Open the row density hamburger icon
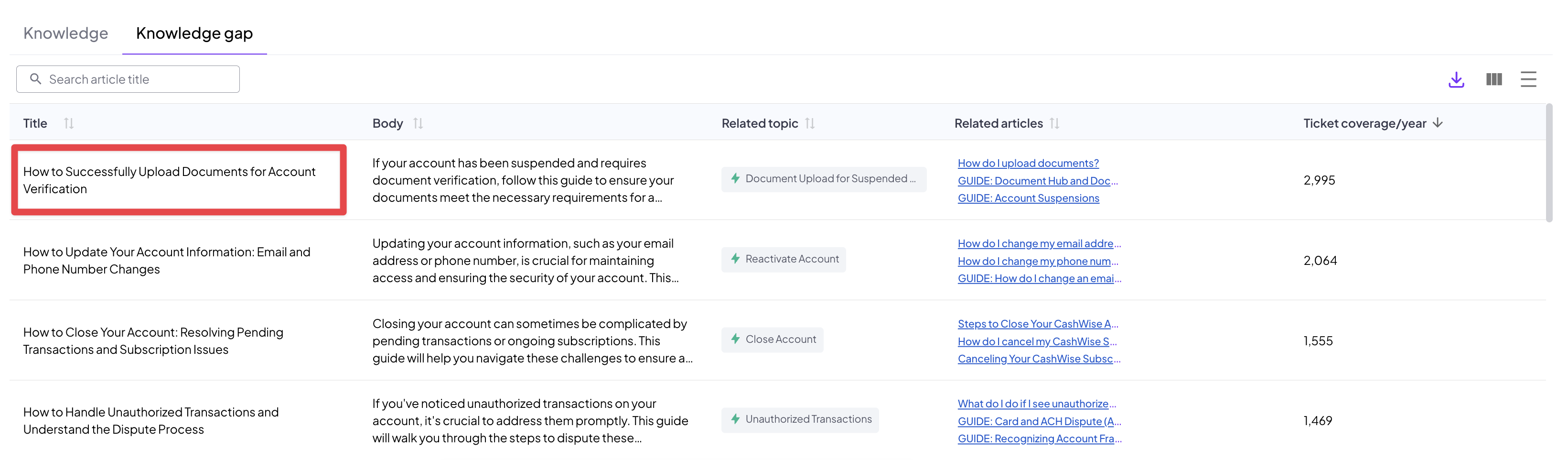 point(1528,79)
